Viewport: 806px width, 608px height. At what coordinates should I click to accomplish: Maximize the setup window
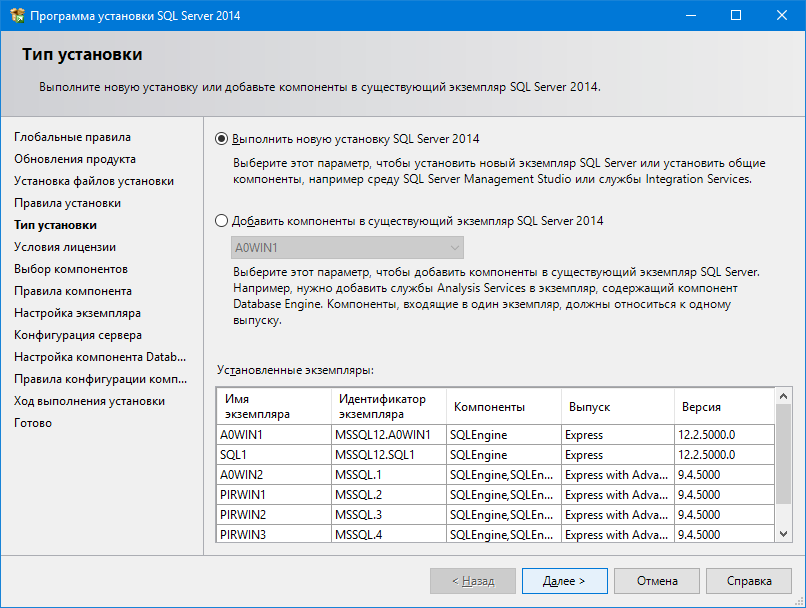tap(736, 16)
